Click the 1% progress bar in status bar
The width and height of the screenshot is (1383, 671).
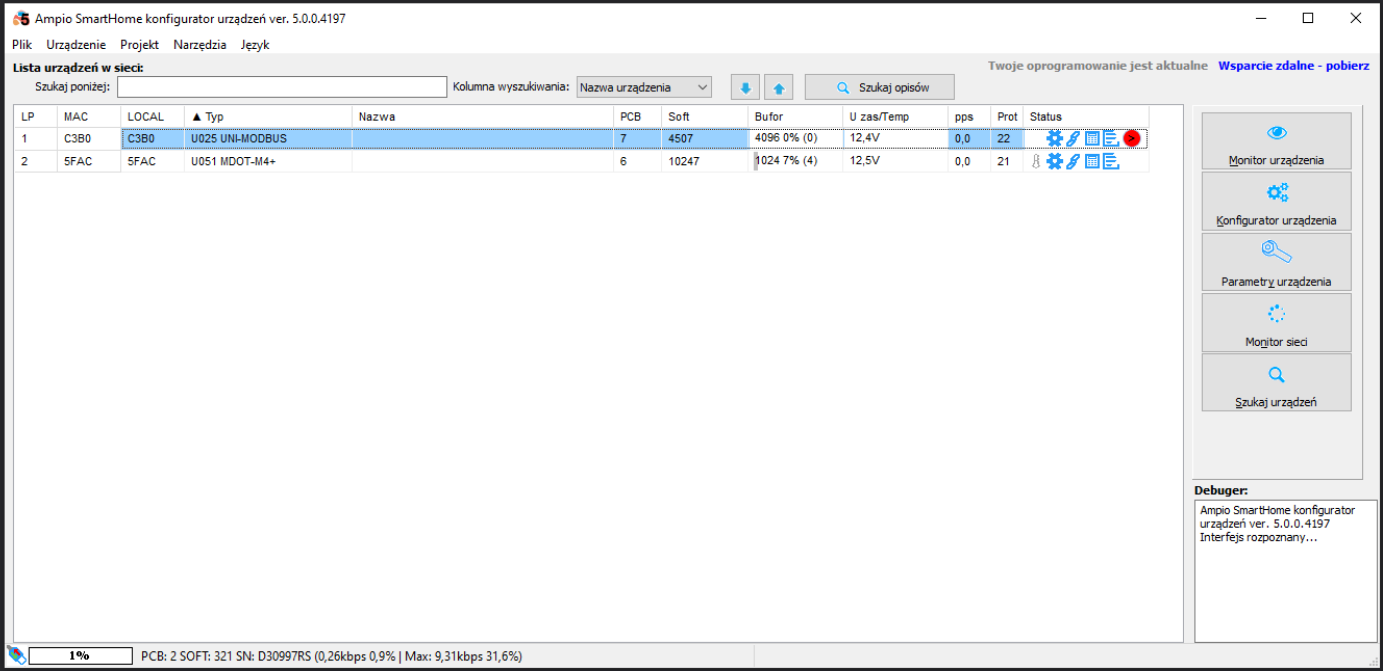click(x=80, y=656)
